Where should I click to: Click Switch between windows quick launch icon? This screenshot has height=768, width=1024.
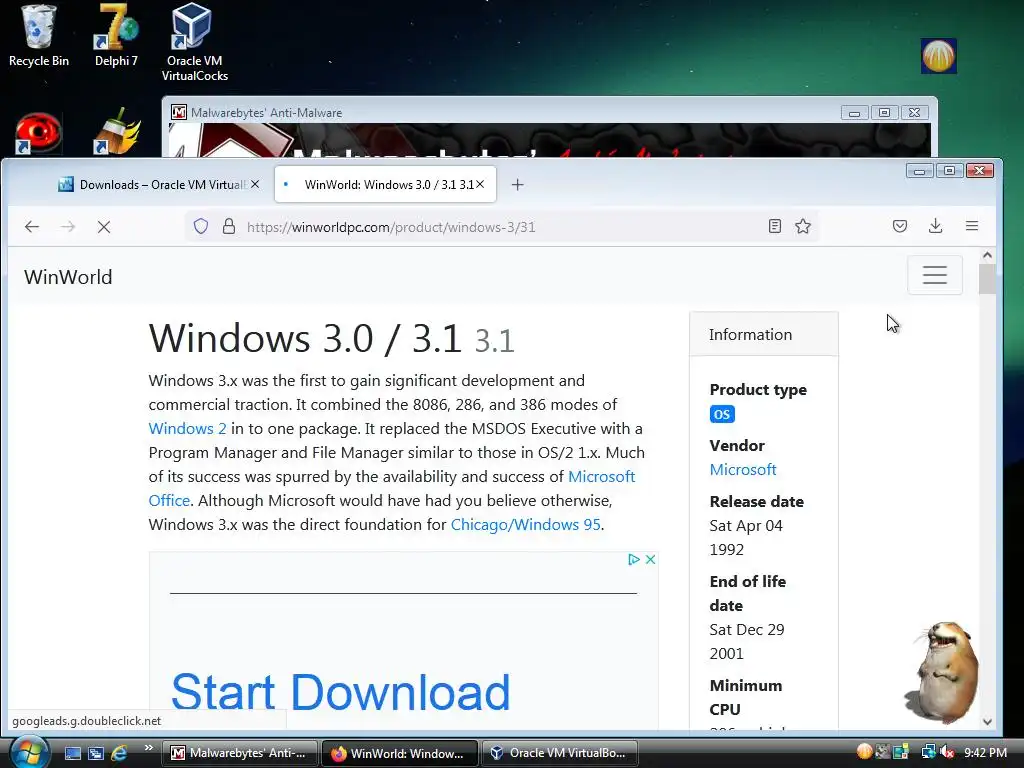tap(96, 754)
